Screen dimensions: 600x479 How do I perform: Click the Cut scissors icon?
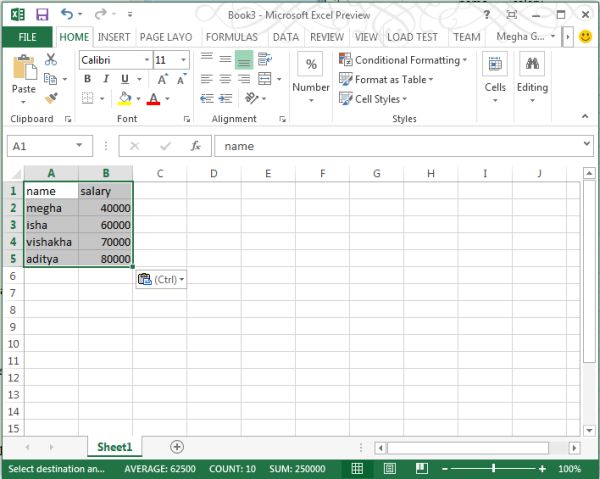pos(51,60)
